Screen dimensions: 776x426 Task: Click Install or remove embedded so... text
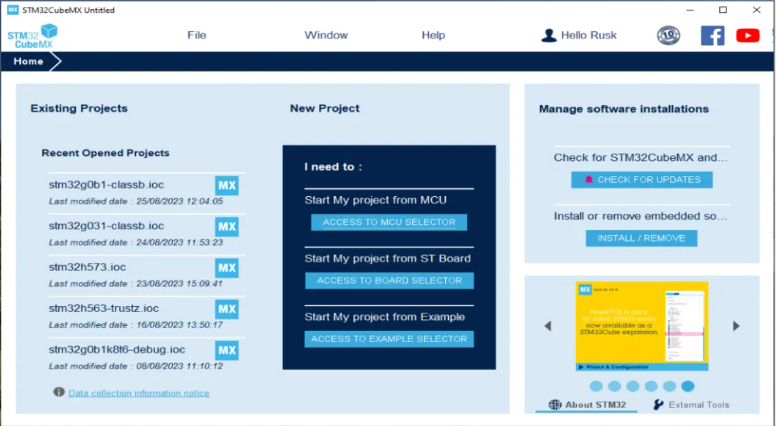coord(640,216)
